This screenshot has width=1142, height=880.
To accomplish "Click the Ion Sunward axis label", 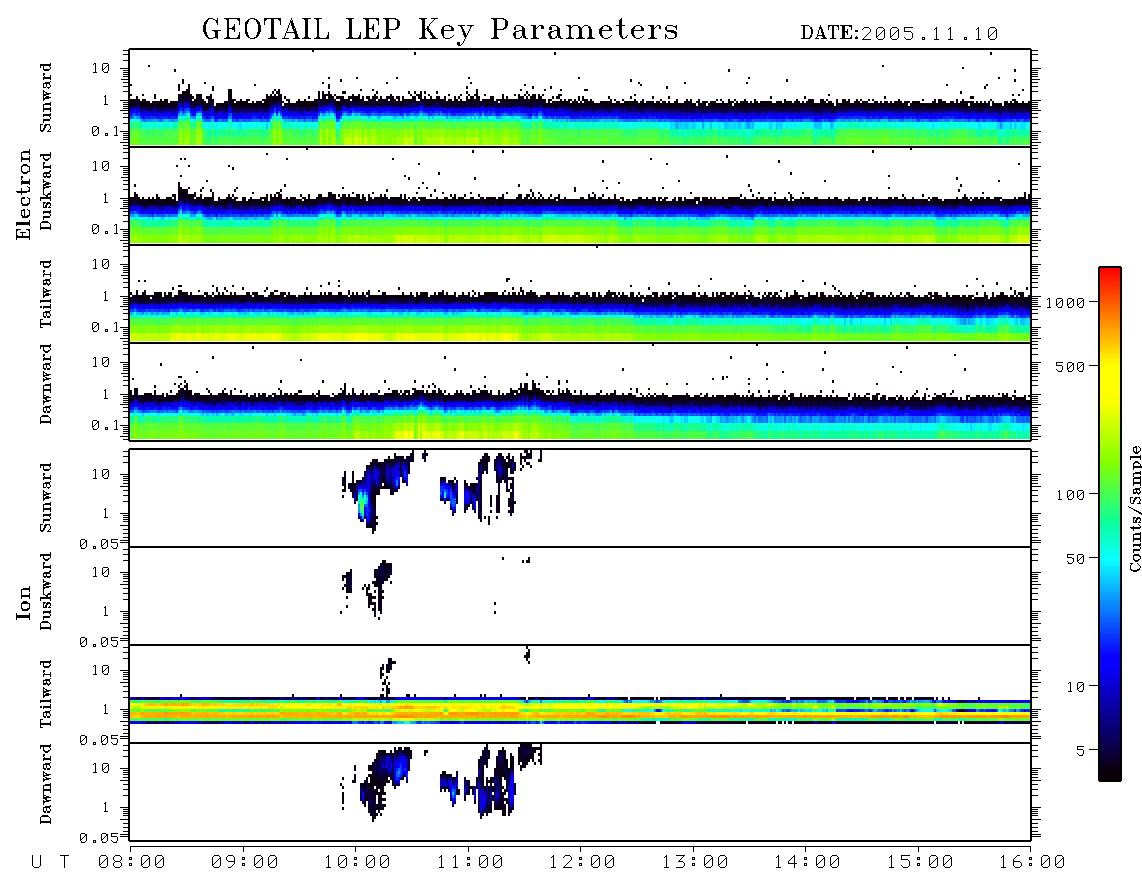I will pyautogui.click(x=46, y=498).
